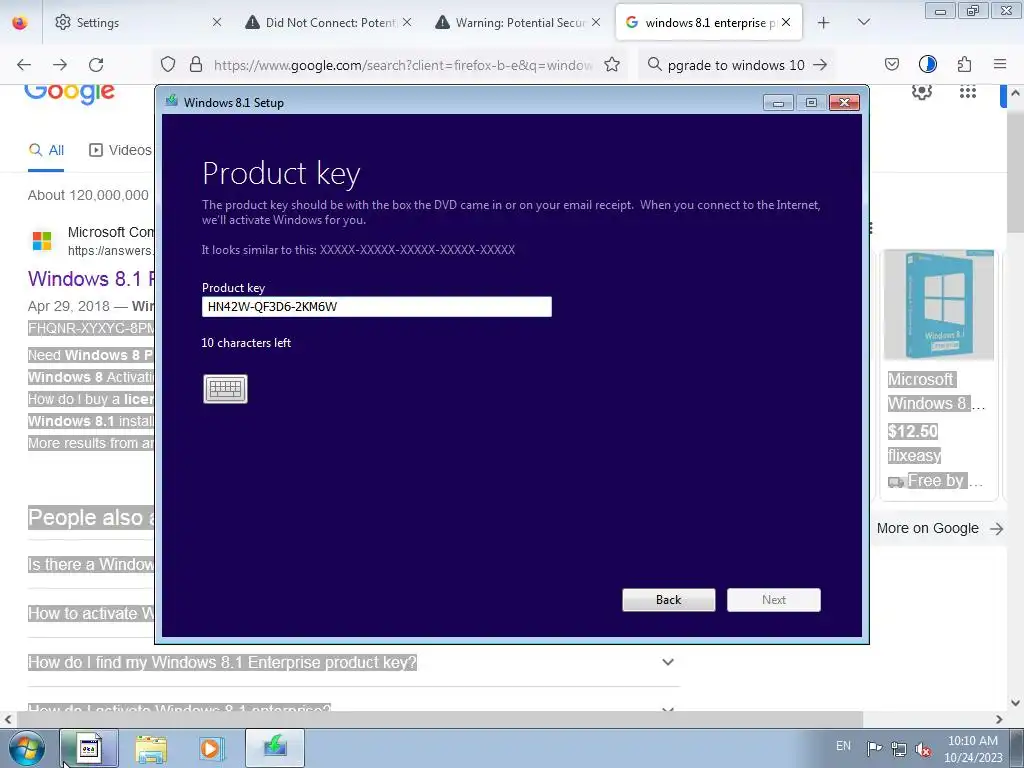The width and height of the screenshot is (1024, 768).
Task: Click the network tray icon
Action: click(899, 748)
